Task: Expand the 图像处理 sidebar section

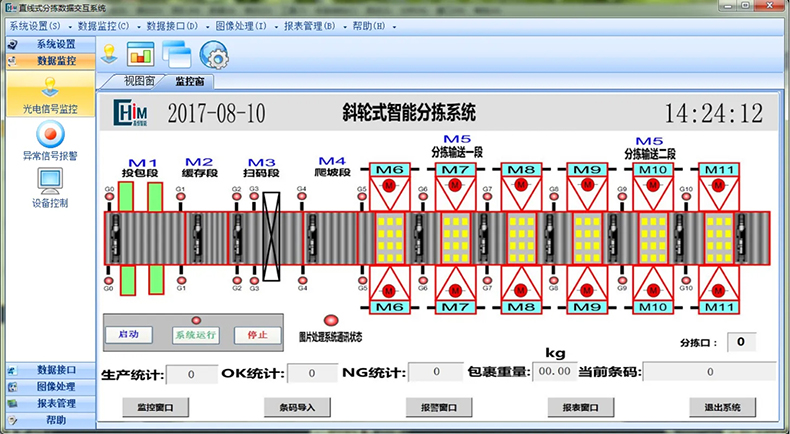Action: click(x=50, y=386)
